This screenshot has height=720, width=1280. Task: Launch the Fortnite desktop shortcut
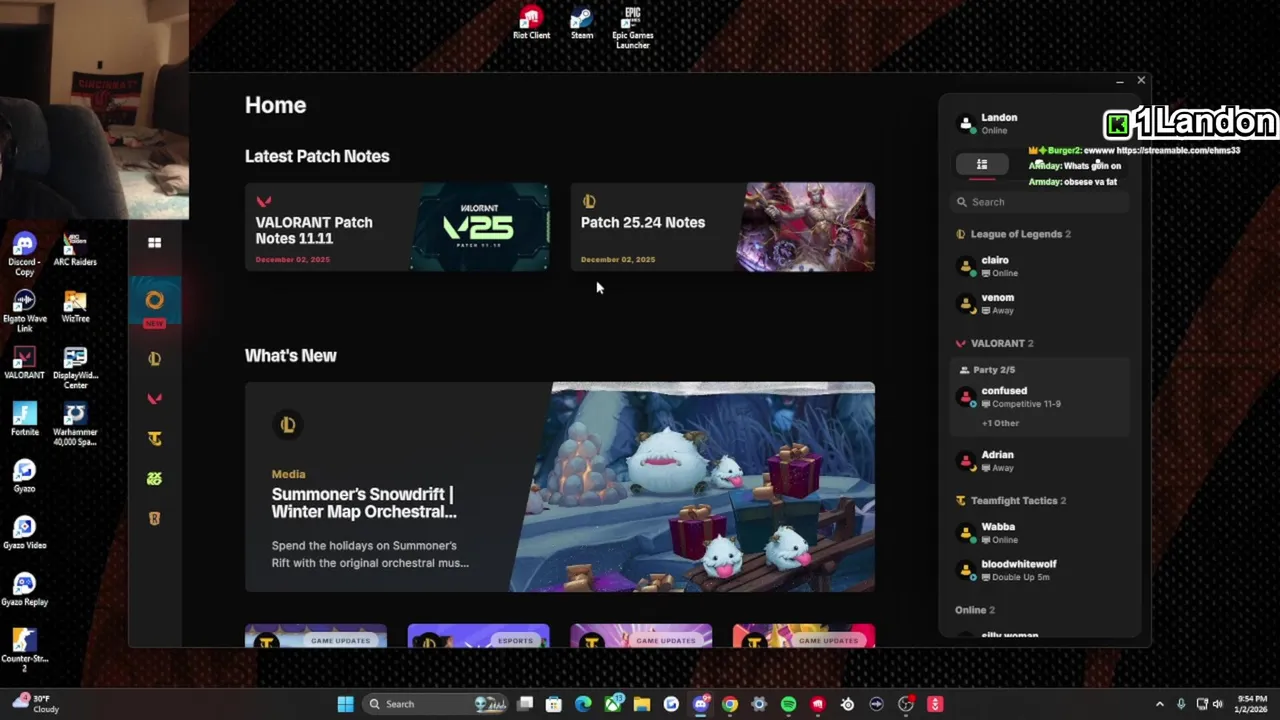tap(24, 420)
